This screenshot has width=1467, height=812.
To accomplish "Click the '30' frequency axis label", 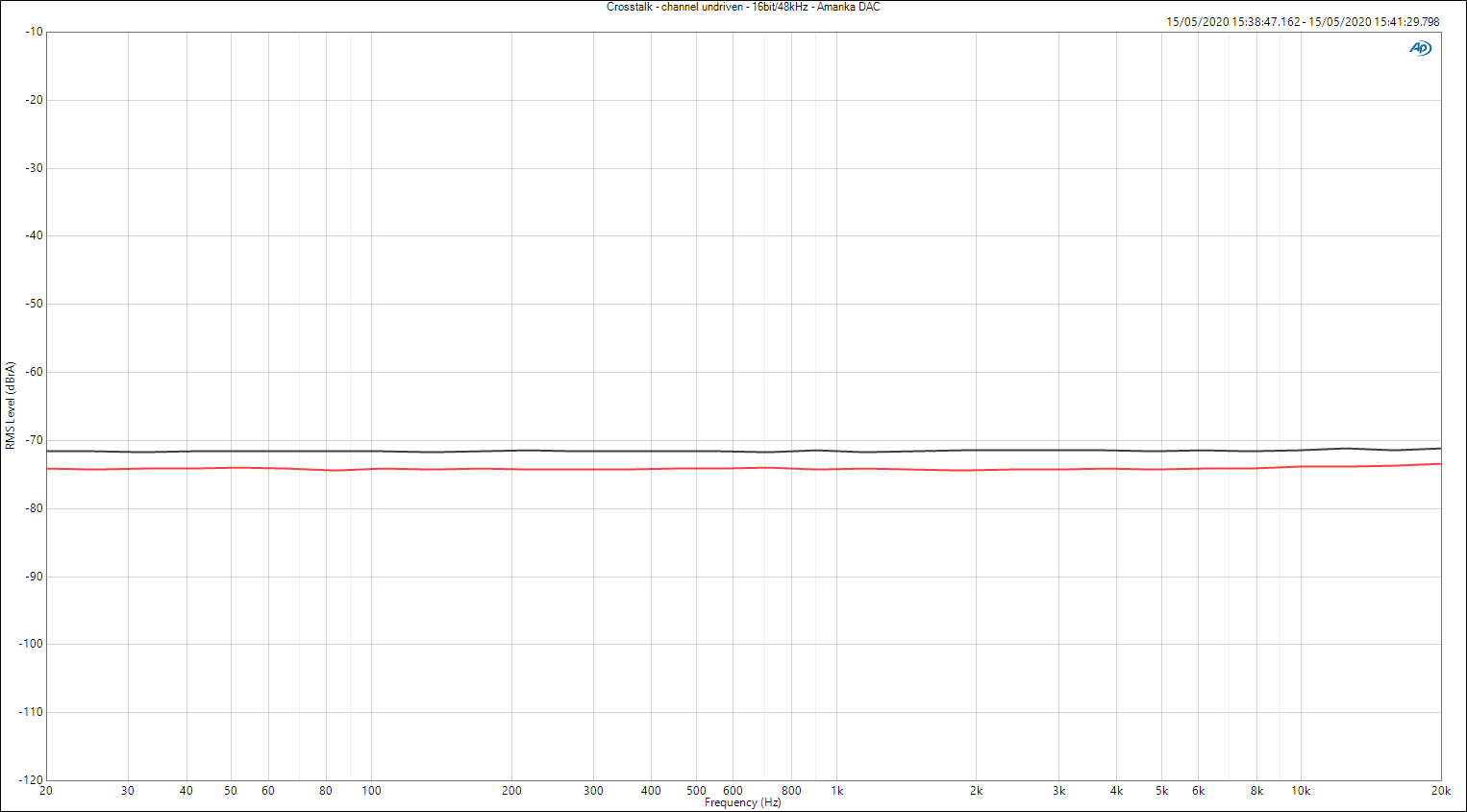I will [128, 791].
